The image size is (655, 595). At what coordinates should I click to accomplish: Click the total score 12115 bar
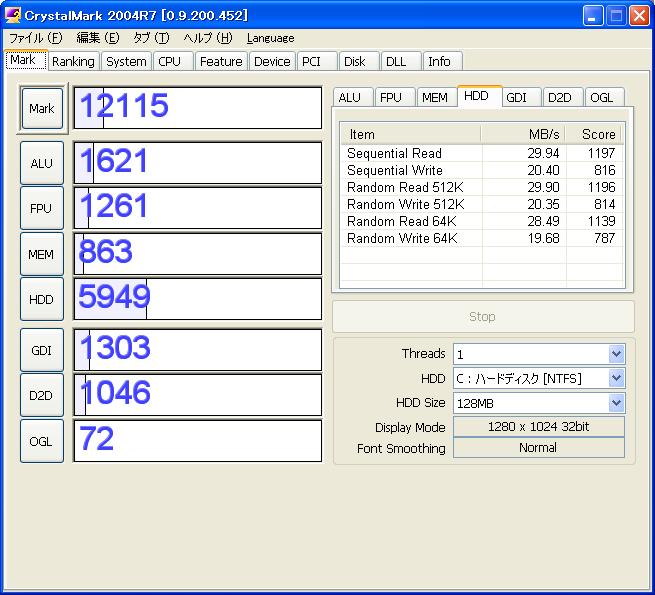tap(198, 108)
